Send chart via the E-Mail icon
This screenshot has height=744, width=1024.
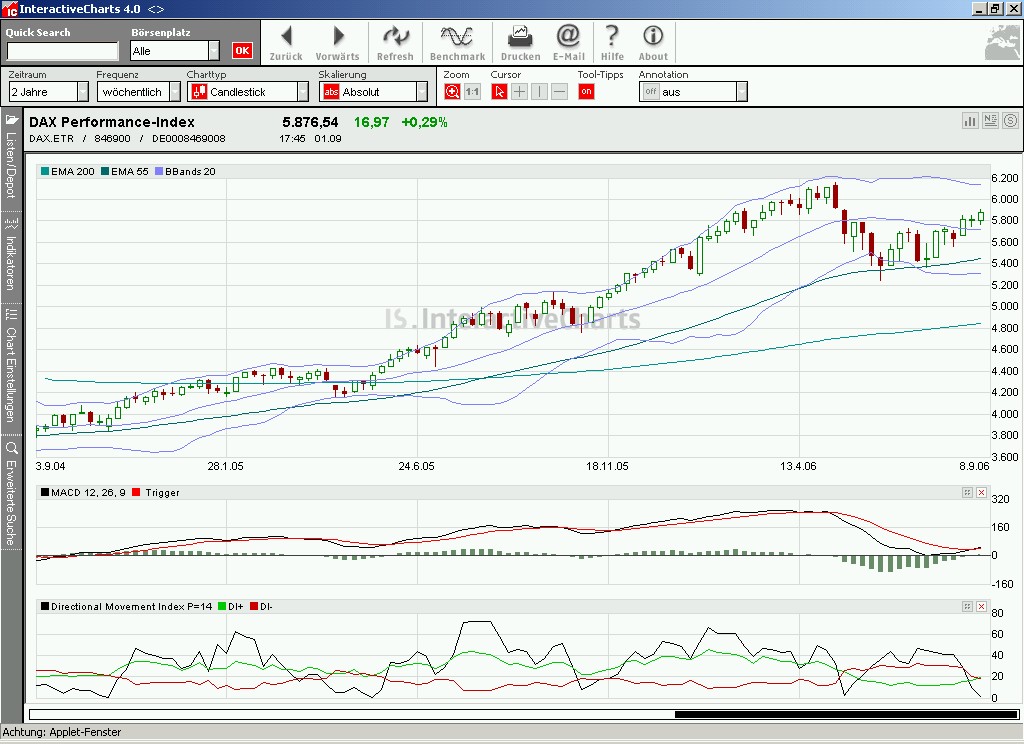coord(568,42)
